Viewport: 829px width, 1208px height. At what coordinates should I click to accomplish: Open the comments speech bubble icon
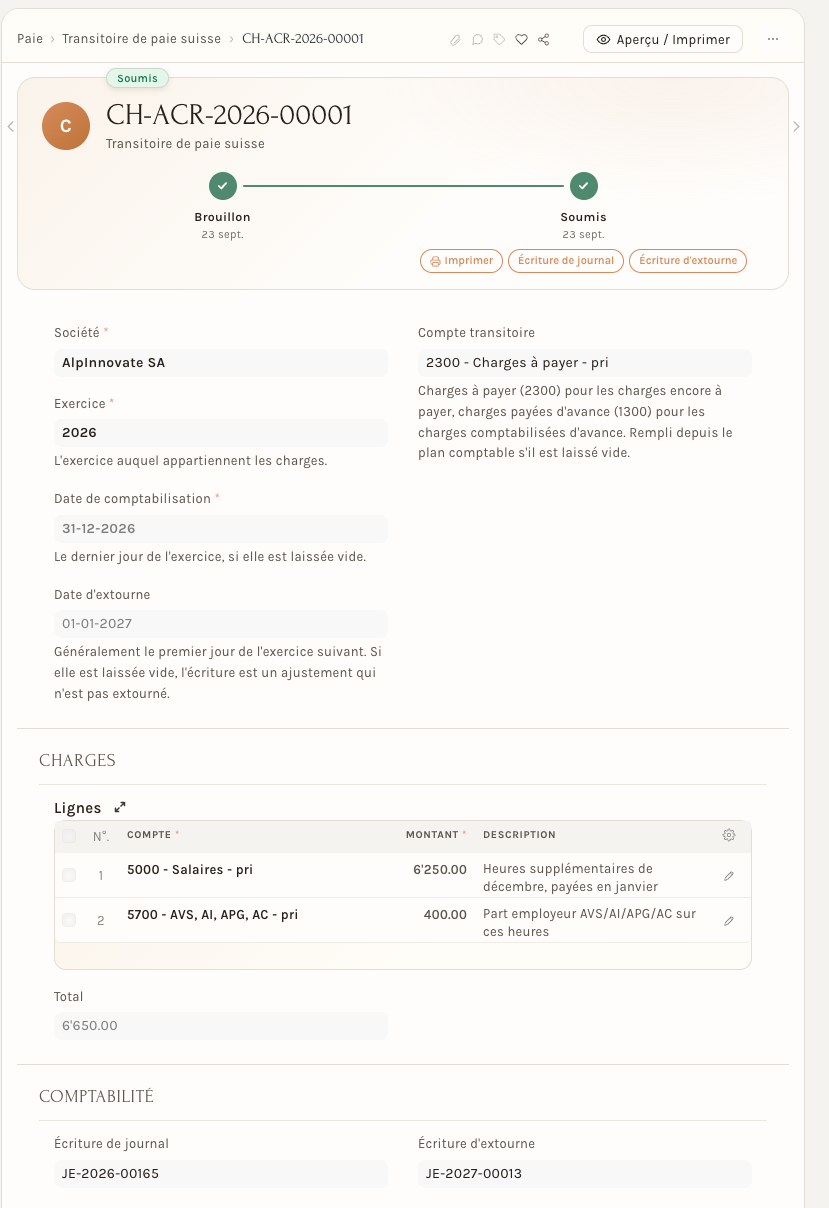pyautogui.click(x=477, y=40)
